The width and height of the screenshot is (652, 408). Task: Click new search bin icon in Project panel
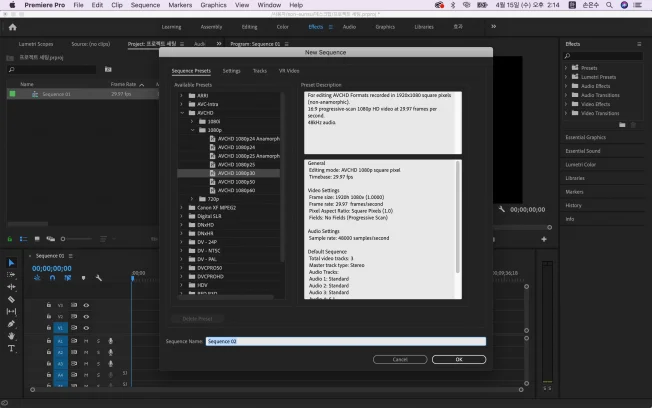tap(108, 69)
